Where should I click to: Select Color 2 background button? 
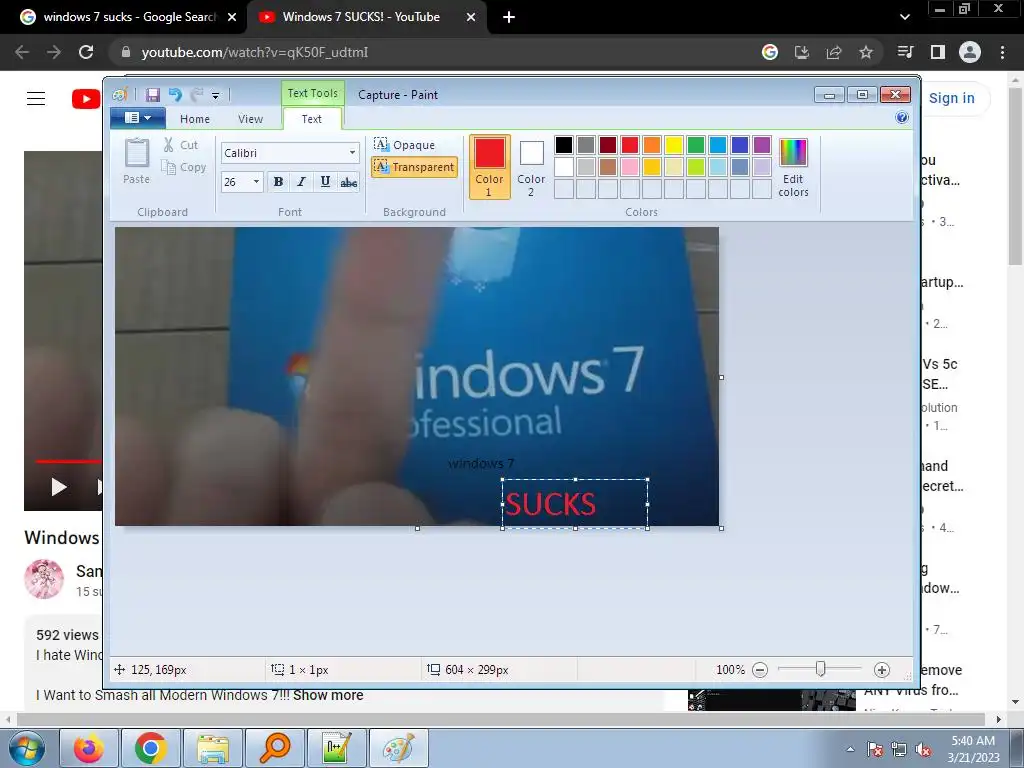pos(531,167)
